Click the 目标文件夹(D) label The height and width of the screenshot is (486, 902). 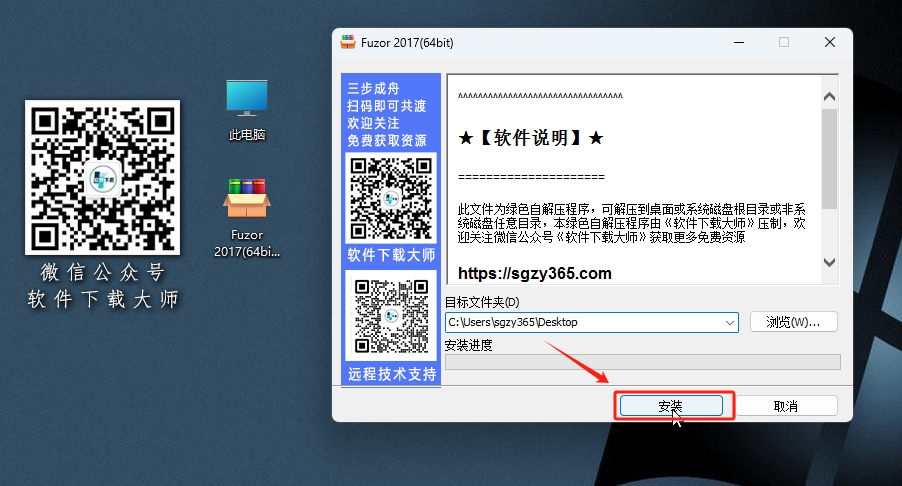(482, 302)
